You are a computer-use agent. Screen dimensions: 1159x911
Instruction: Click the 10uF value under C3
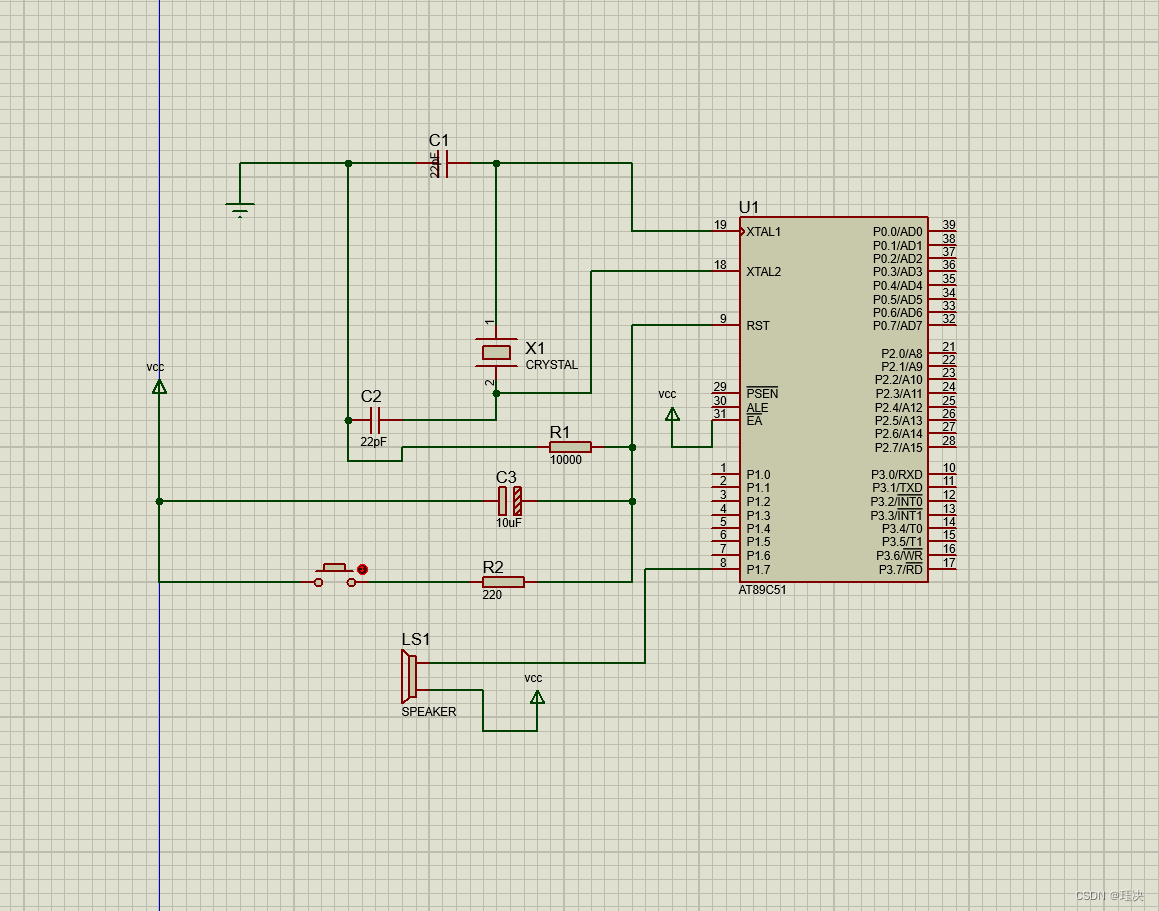click(x=509, y=523)
